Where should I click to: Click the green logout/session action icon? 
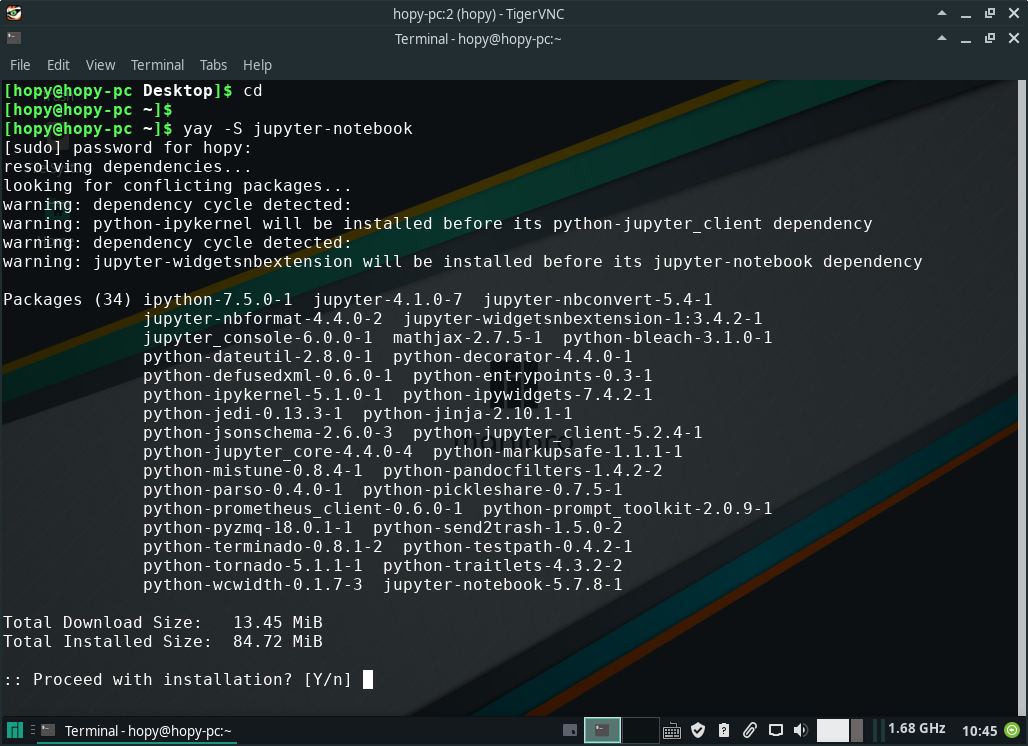pyautogui.click(x=1012, y=730)
